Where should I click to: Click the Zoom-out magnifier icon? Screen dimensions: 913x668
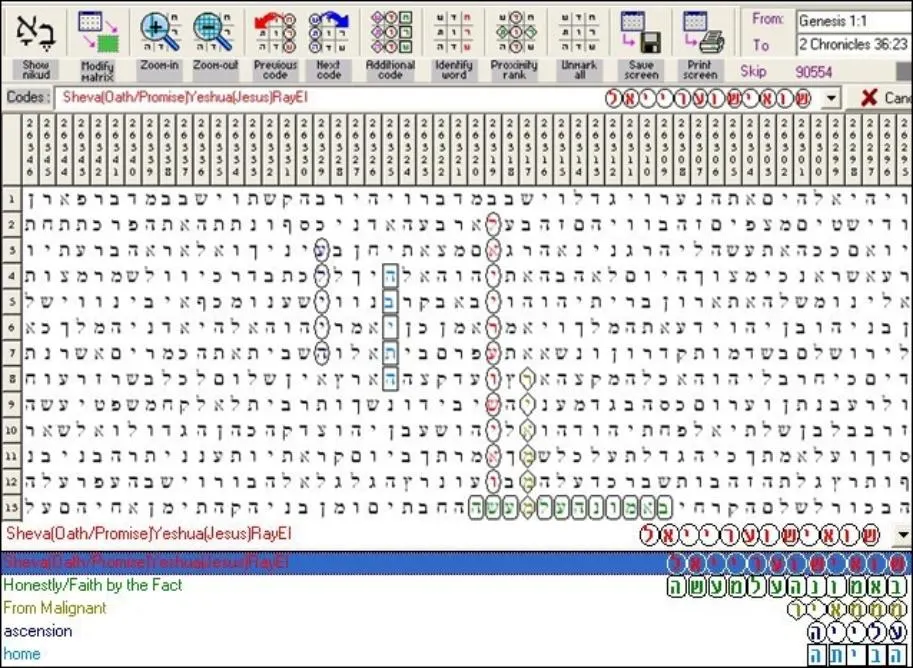tap(215, 32)
